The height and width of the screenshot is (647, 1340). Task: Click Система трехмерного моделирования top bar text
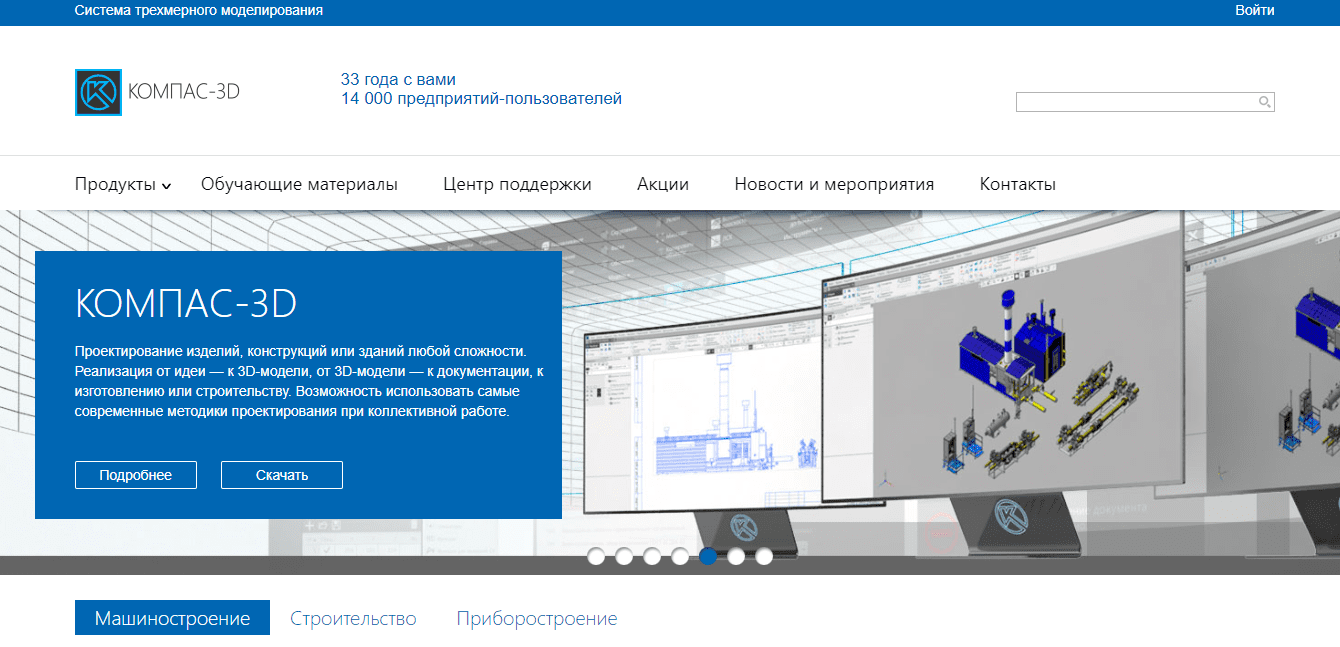tap(199, 11)
